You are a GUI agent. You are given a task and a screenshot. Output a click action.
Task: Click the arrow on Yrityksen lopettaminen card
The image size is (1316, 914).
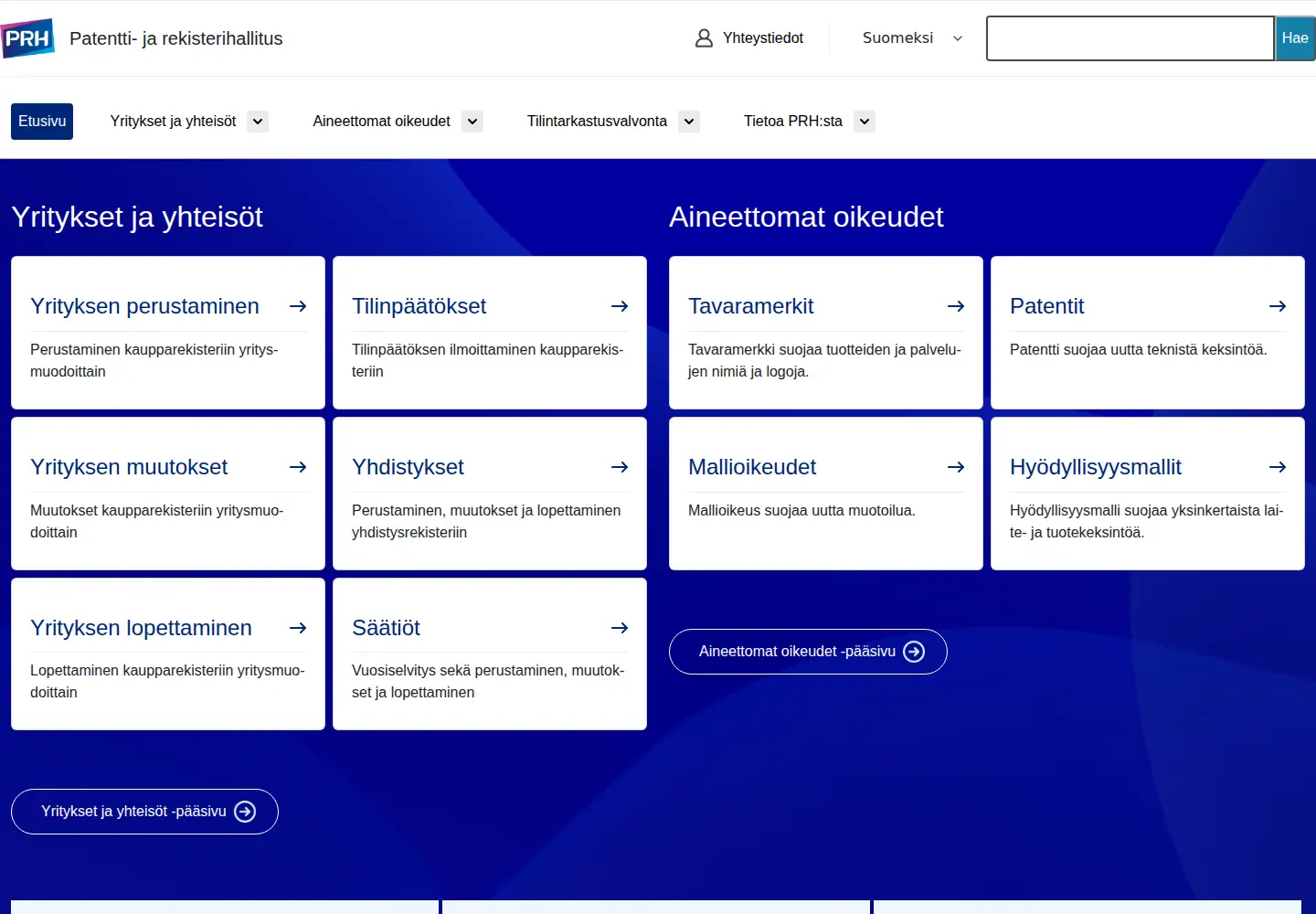(298, 628)
